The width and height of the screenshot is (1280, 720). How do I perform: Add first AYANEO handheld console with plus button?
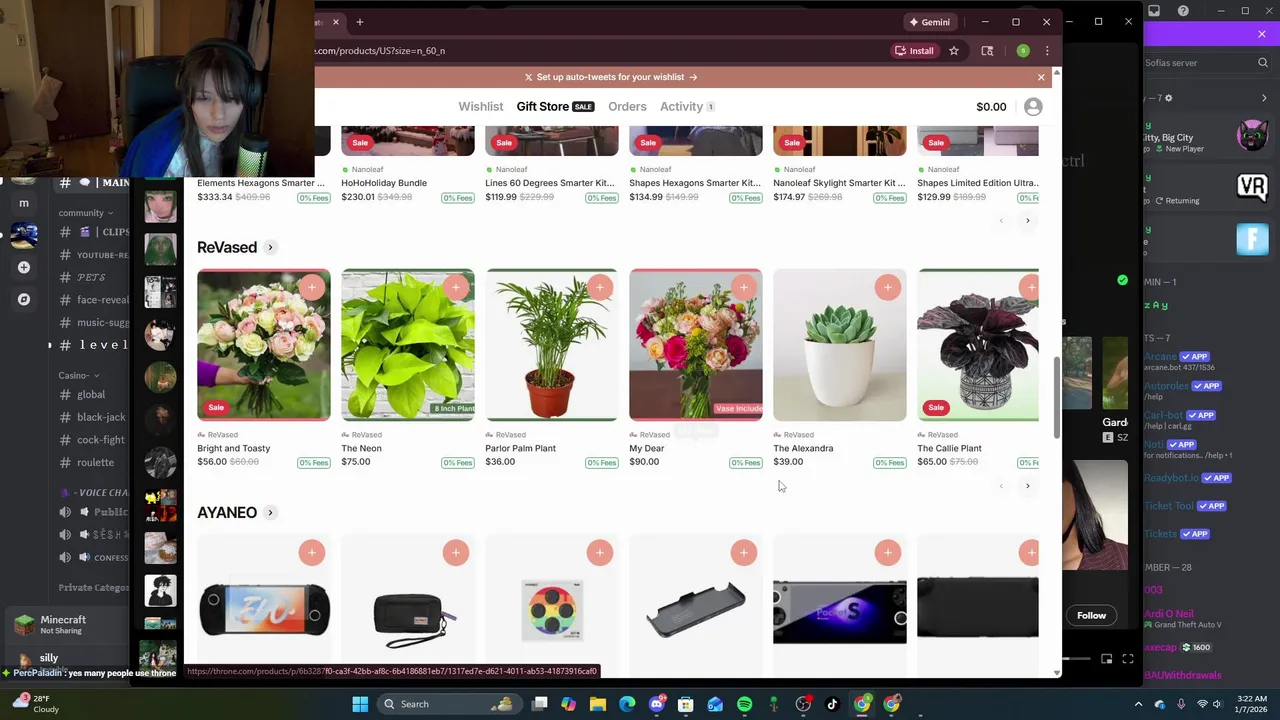coord(312,553)
